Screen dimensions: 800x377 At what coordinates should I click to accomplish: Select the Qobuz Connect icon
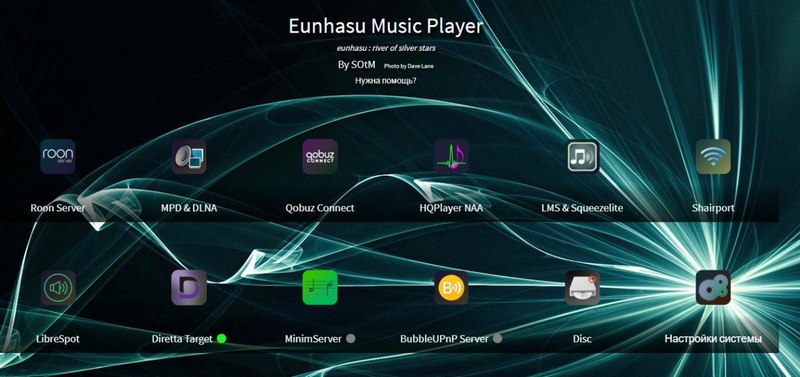(x=320, y=157)
